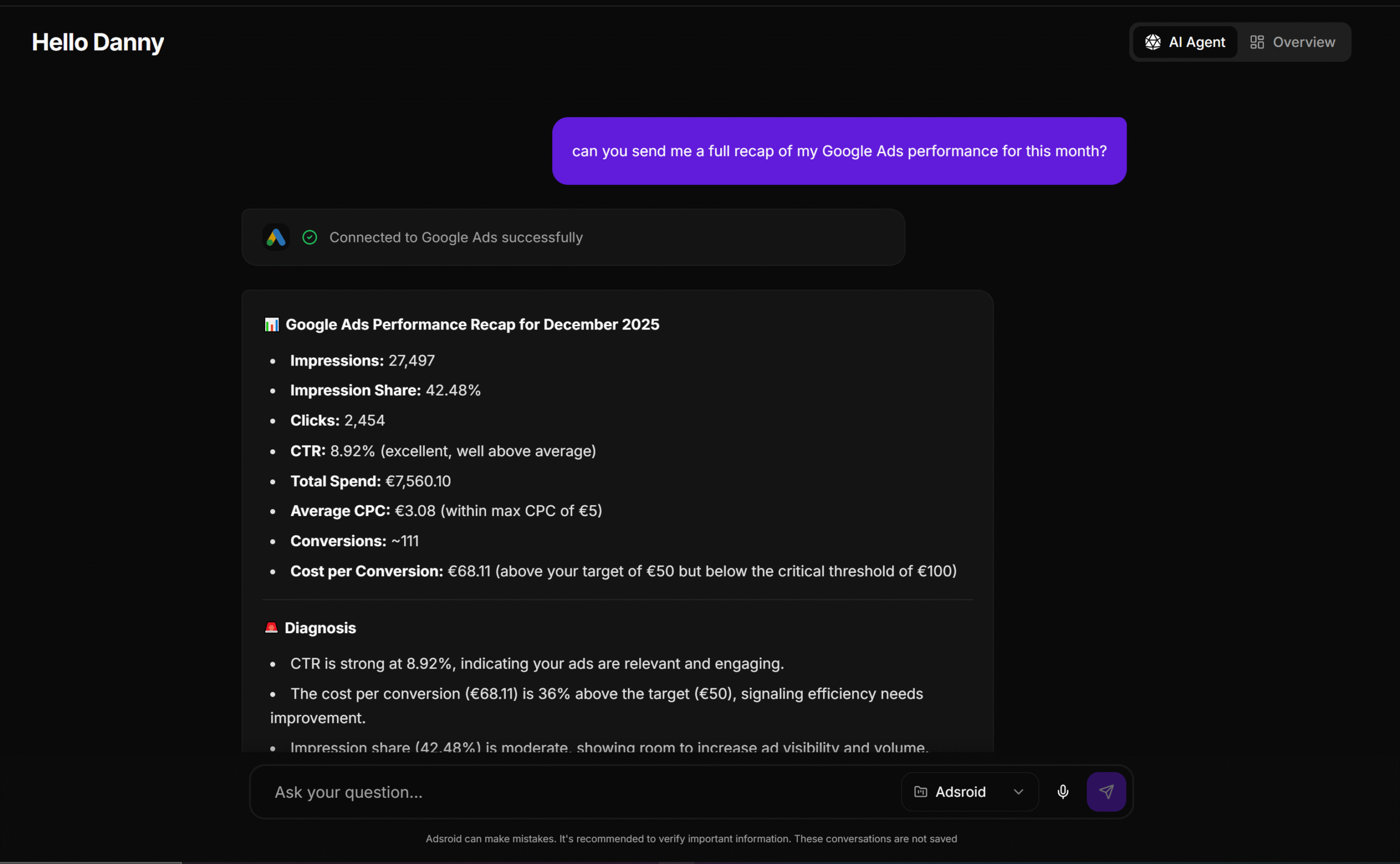1400x864 pixels.
Task: Click the 'Google Ads Performance Recap' heading
Action: (471, 324)
